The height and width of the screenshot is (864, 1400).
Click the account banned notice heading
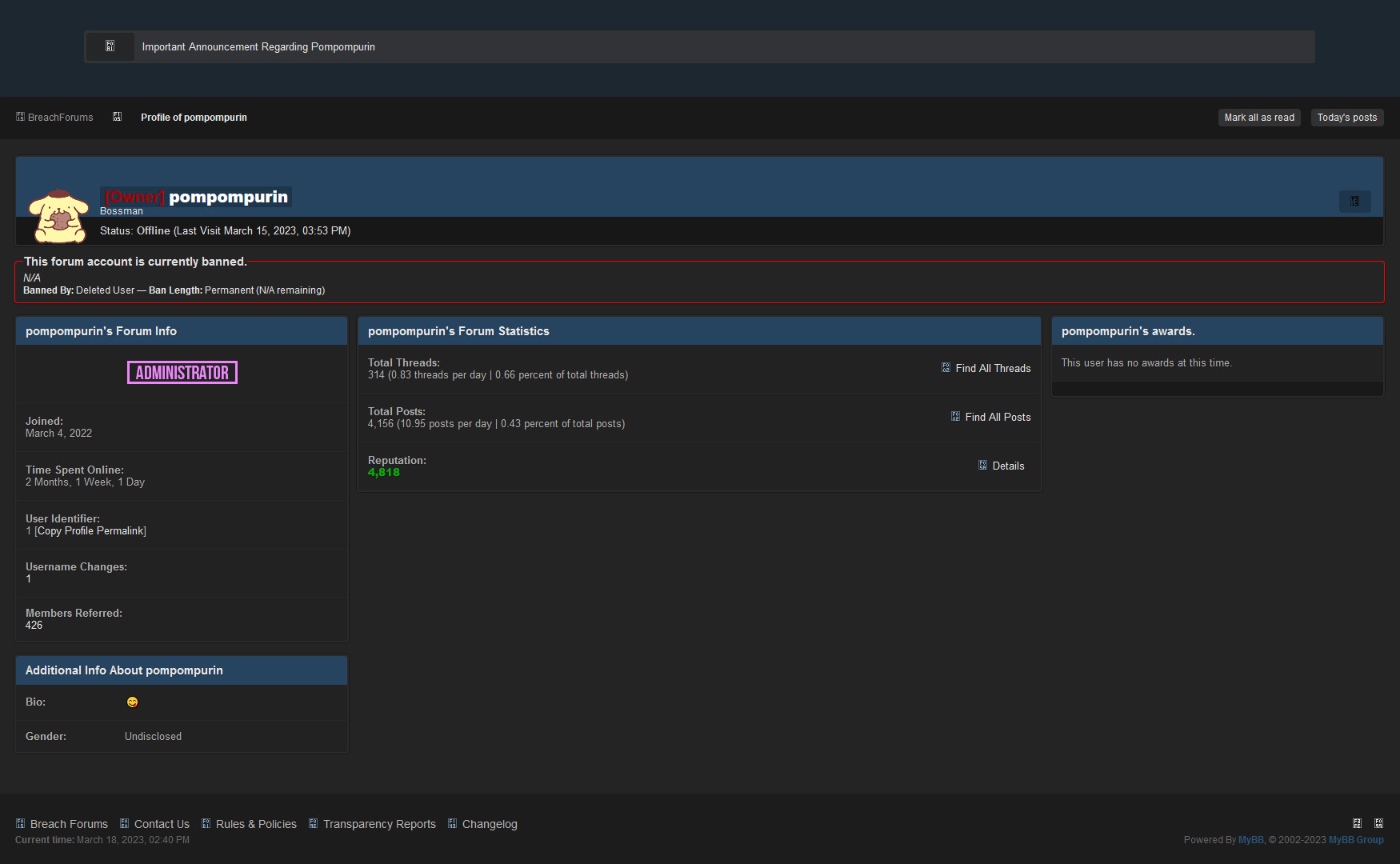pyautogui.click(x=135, y=262)
